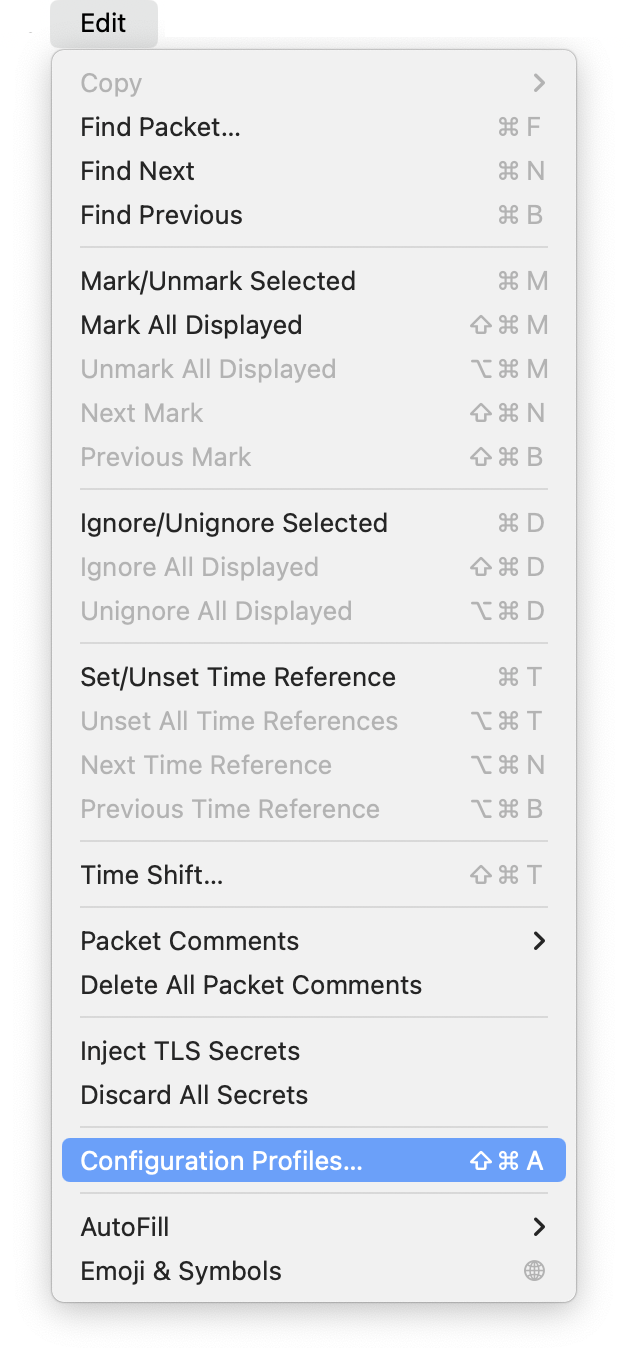Image resolution: width=630 pixels, height=1356 pixels.
Task: Select Find Packet option
Action: click(x=160, y=127)
